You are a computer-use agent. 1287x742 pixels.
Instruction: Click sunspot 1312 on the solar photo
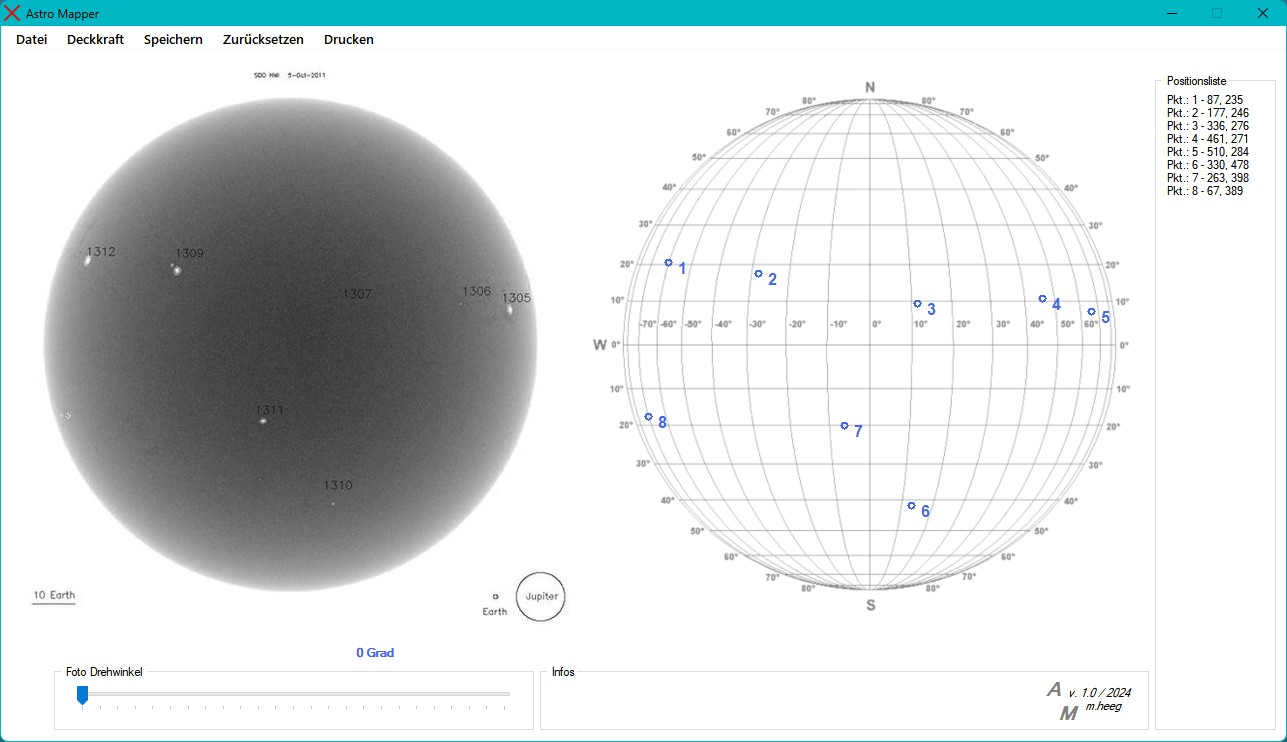(x=88, y=260)
